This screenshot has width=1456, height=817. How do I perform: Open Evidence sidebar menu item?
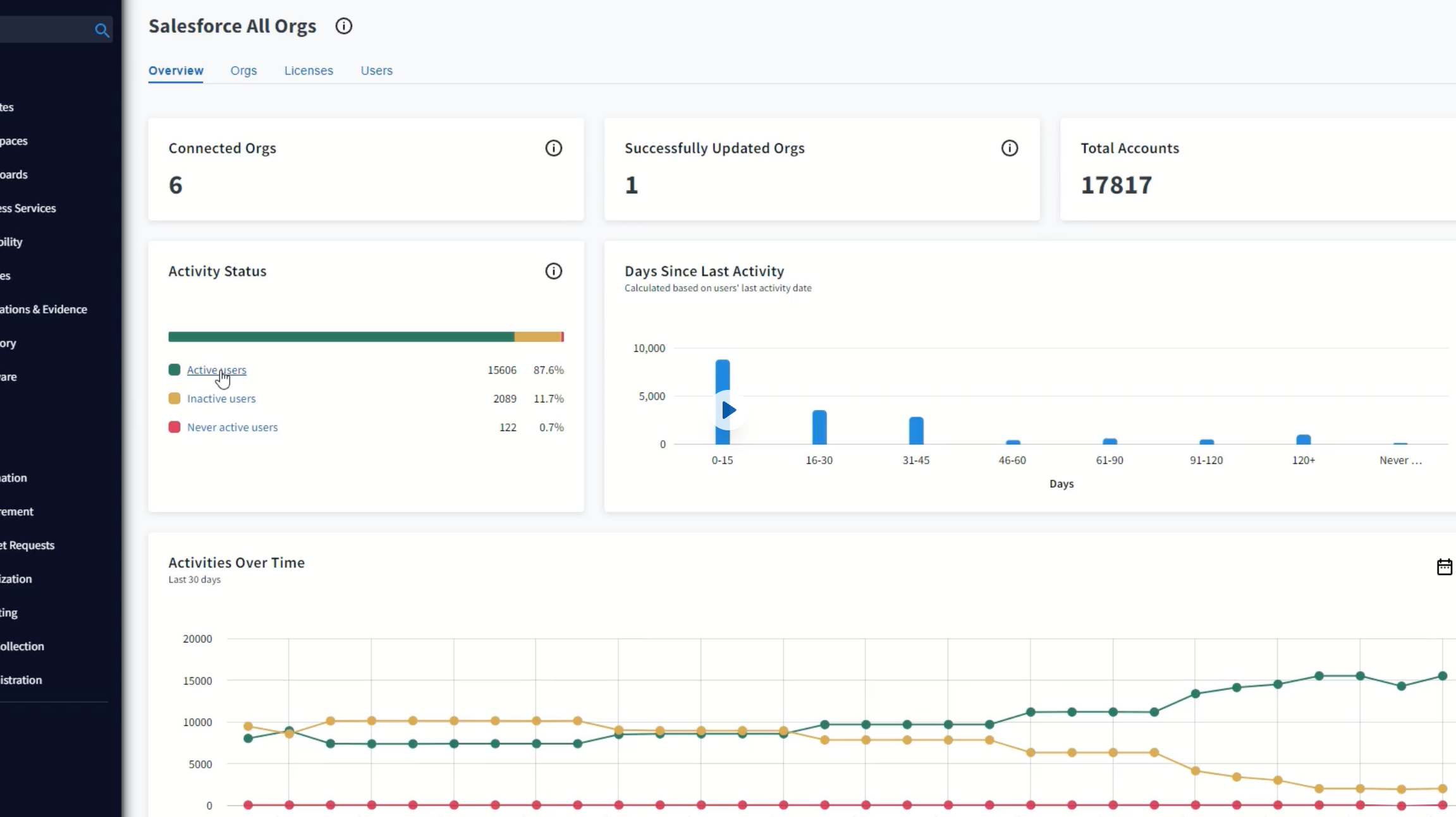click(x=44, y=309)
